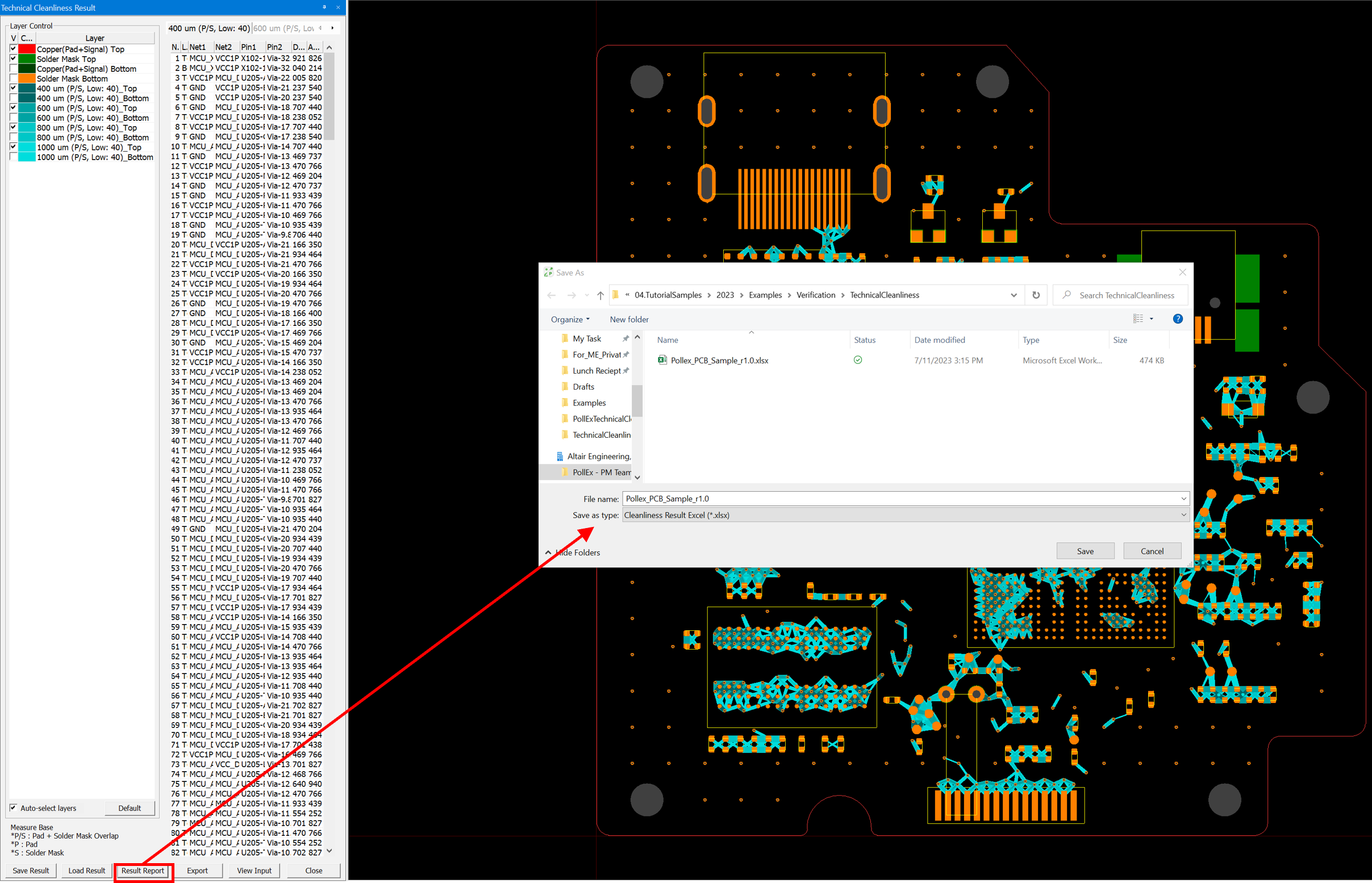
Task: Select the 400 um (P/S, Low: 40) tab
Action: pos(209,28)
